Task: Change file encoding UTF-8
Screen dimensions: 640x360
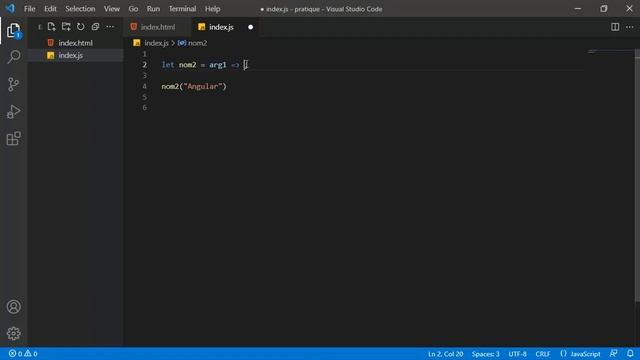Action: point(517,354)
